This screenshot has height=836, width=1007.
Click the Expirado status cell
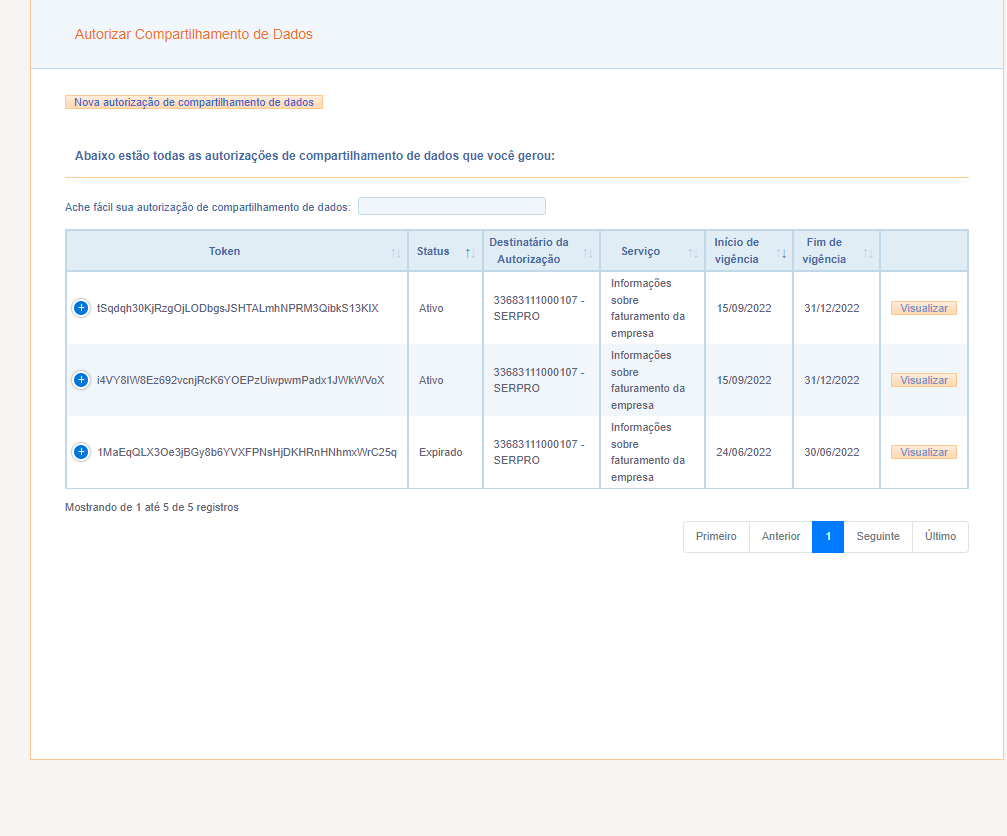[440, 452]
